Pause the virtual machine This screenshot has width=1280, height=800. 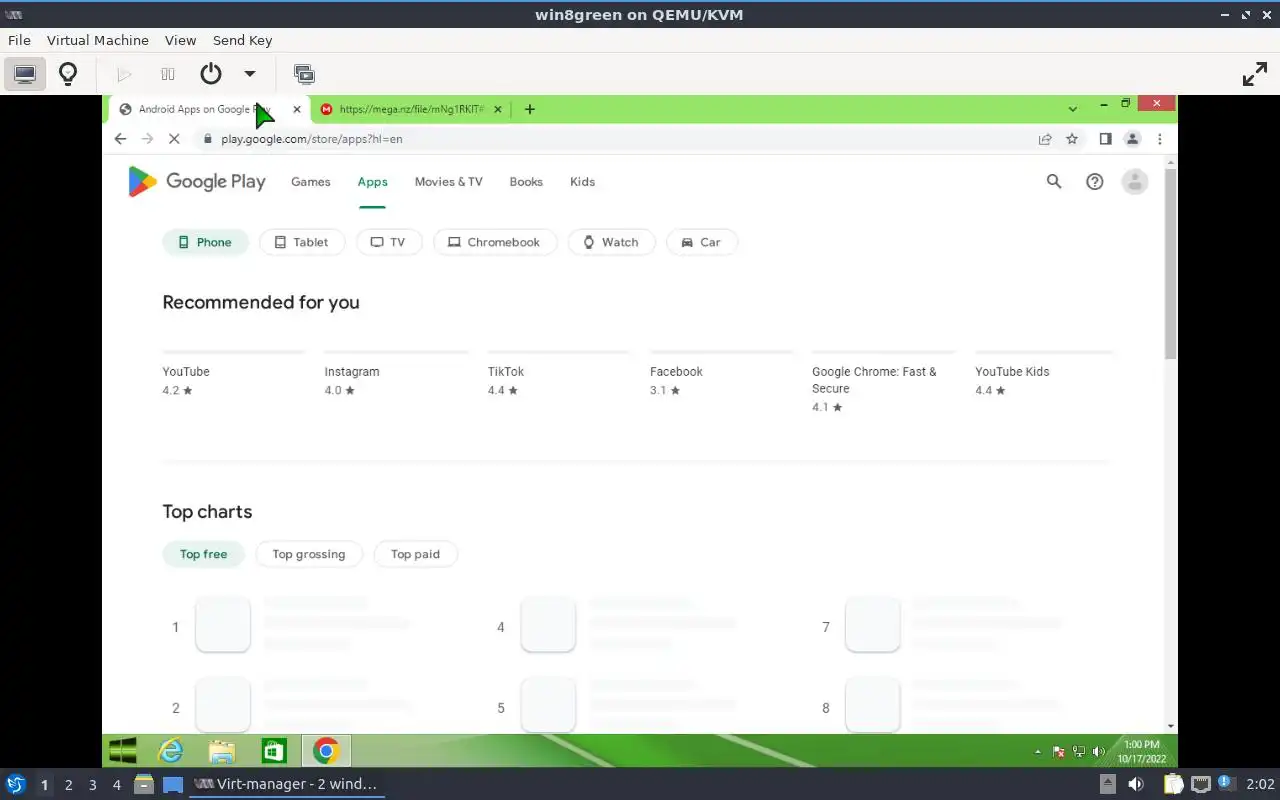tap(168, 74)
